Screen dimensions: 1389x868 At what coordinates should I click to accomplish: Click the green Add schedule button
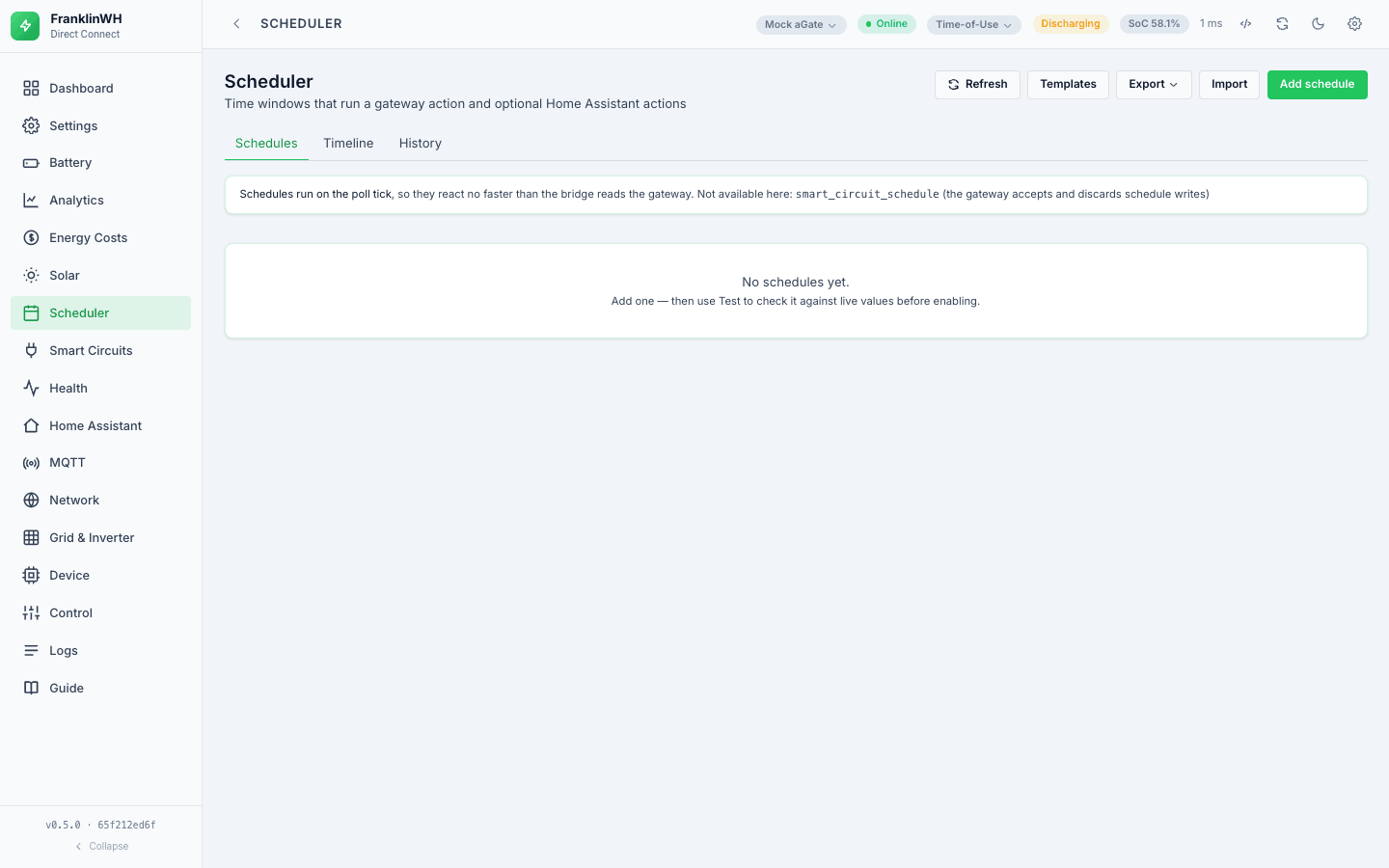pyautogui.click(x=1317, y=85)
